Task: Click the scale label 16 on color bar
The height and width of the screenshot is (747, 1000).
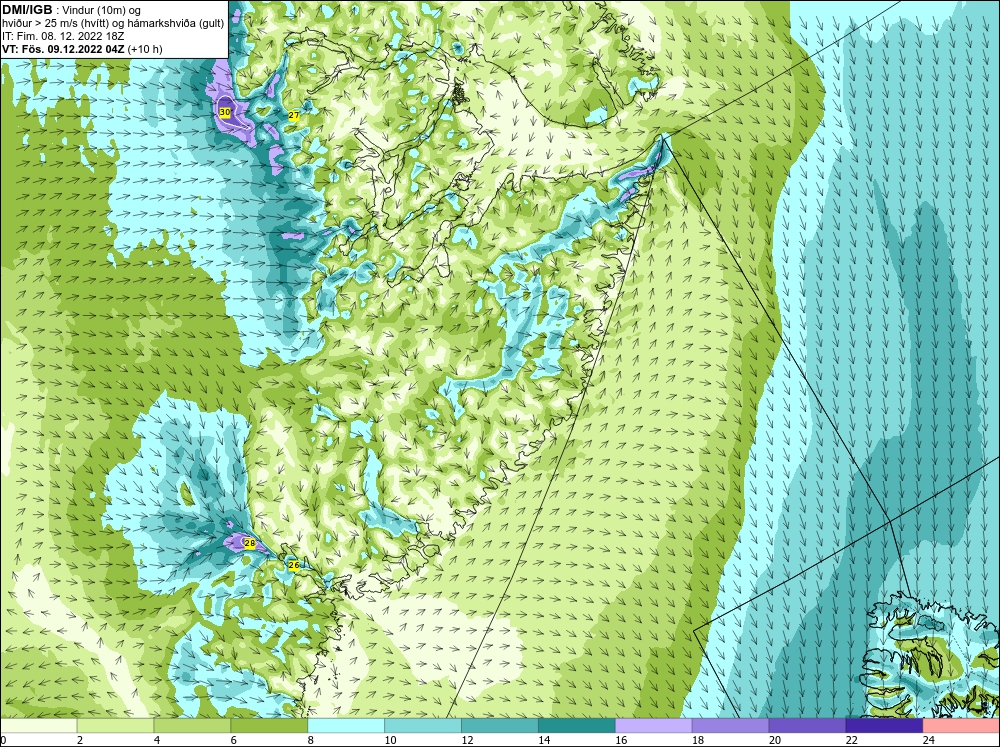Action: tap(621, 740)
